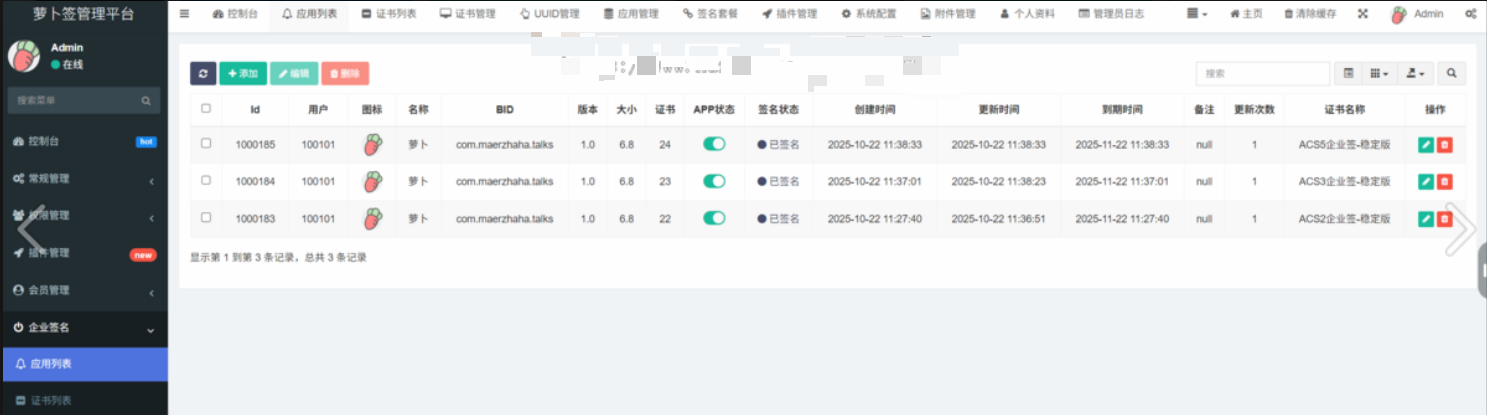
Task: Toggle the APP status switch for row 1000185
Action: [714, 144]
